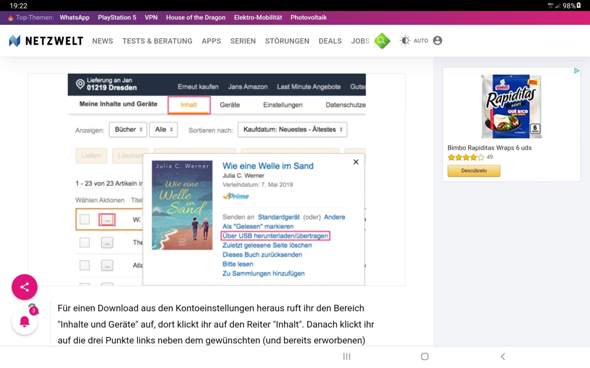
Task: Tap the clock showing 19:22
Action: coord(18,6)
